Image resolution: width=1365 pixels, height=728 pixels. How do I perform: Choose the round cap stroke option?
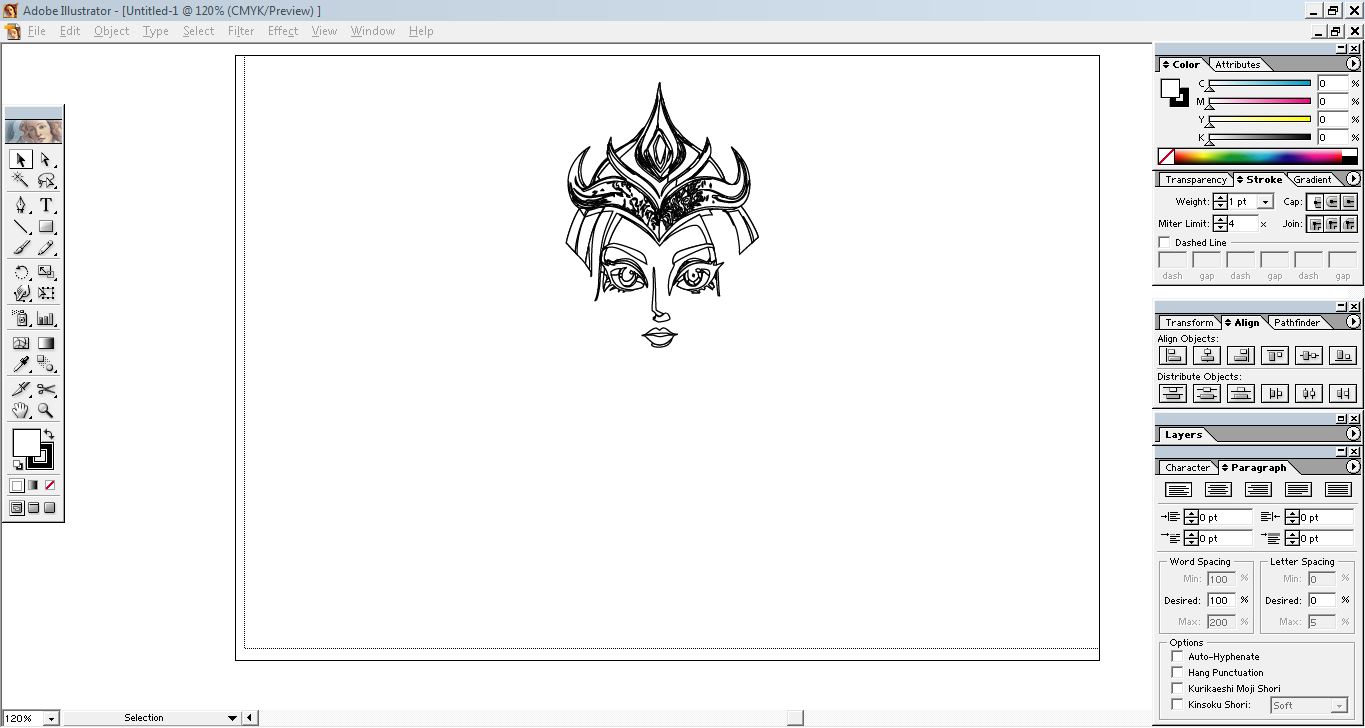tap(1333, 202)
